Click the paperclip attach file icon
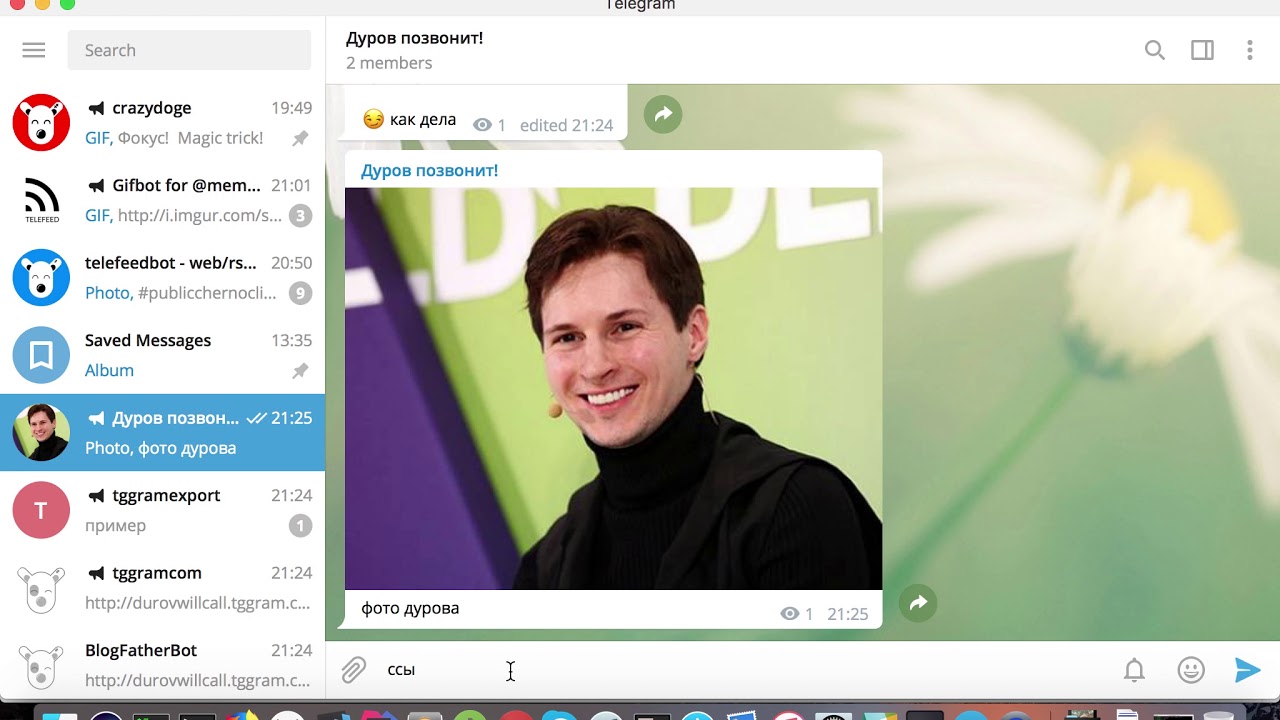Image resolution: width=1280 pixels, height=720 pixels. click(x=353, y=670)
